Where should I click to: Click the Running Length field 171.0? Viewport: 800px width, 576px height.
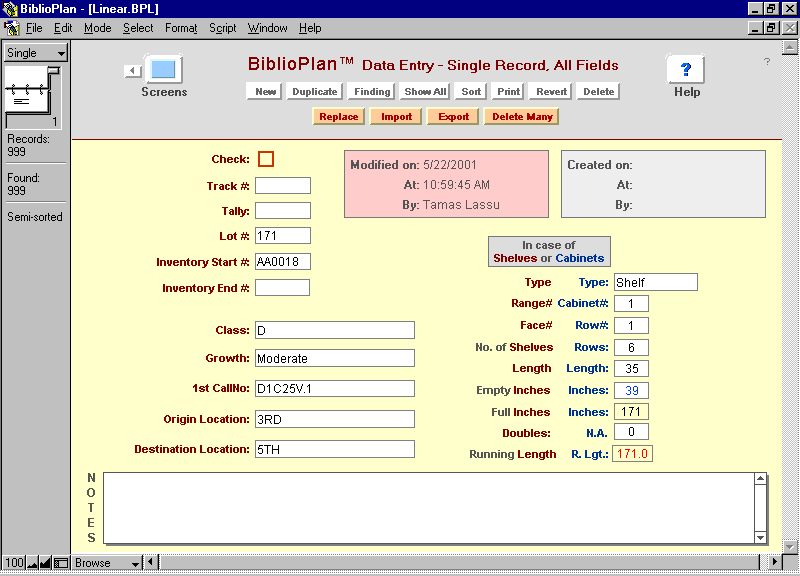(x=633, y=454)
